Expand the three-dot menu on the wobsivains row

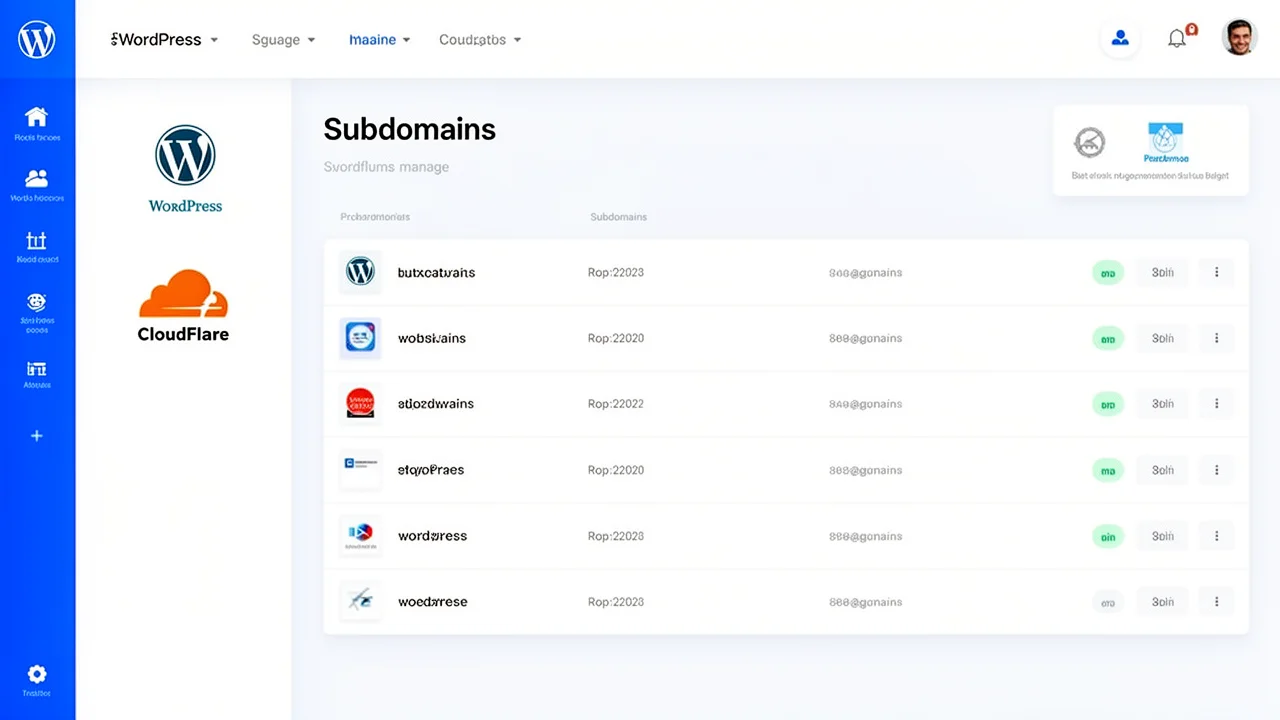[x=1216, y=338]
